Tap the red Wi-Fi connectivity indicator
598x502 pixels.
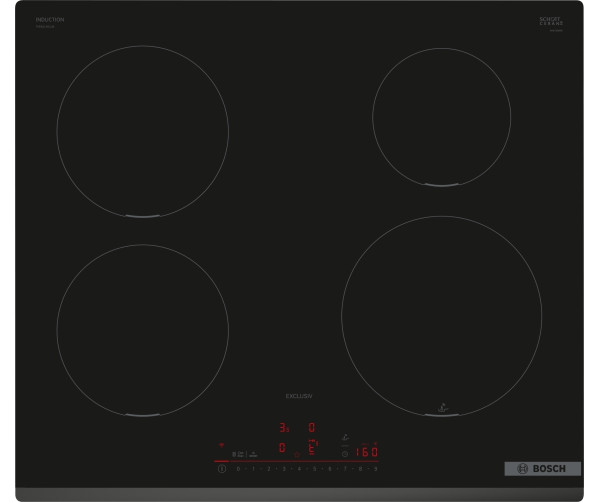(x=221, y=445)
